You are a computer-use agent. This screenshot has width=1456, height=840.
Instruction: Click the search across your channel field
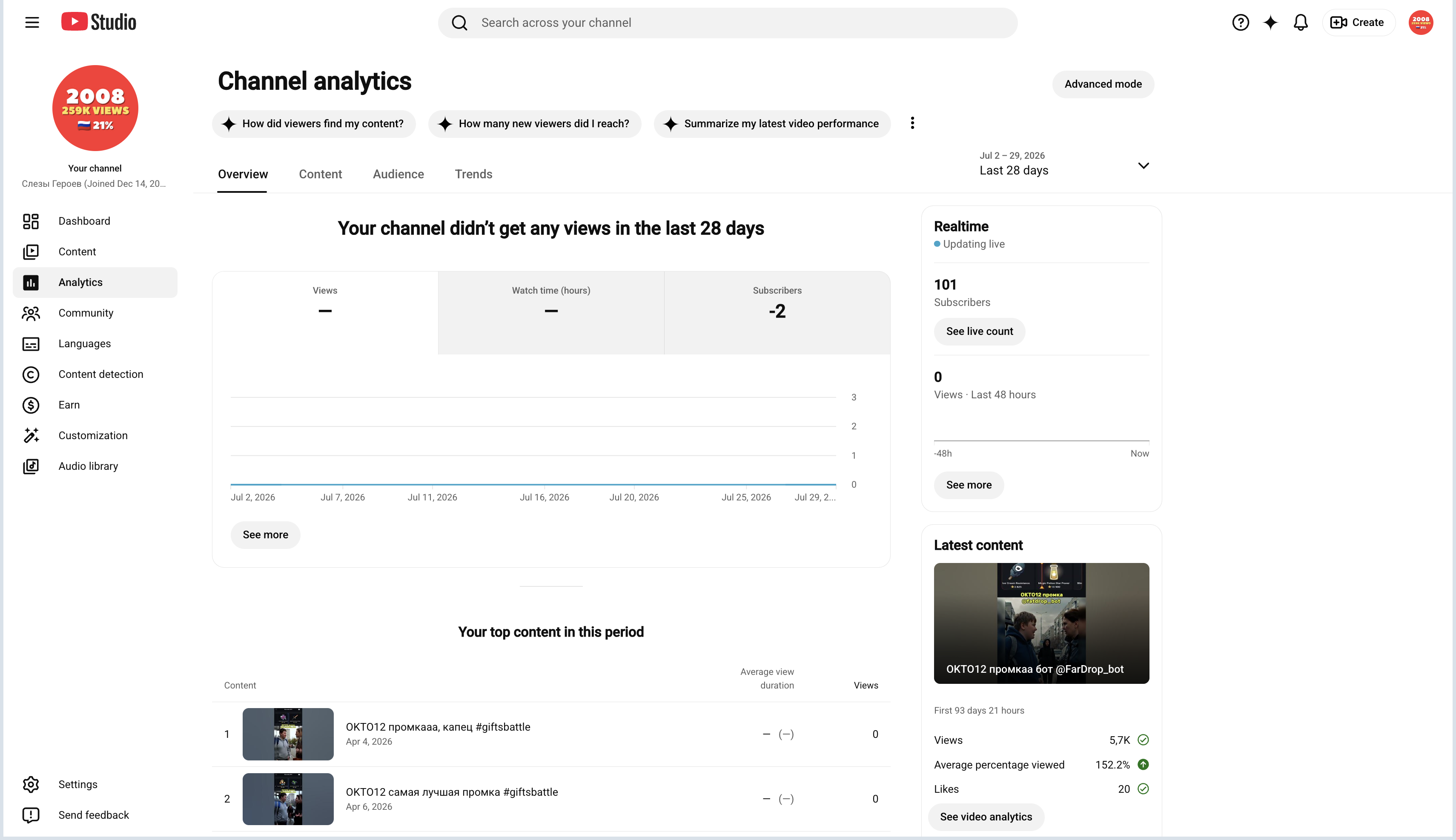click(727, 23)
